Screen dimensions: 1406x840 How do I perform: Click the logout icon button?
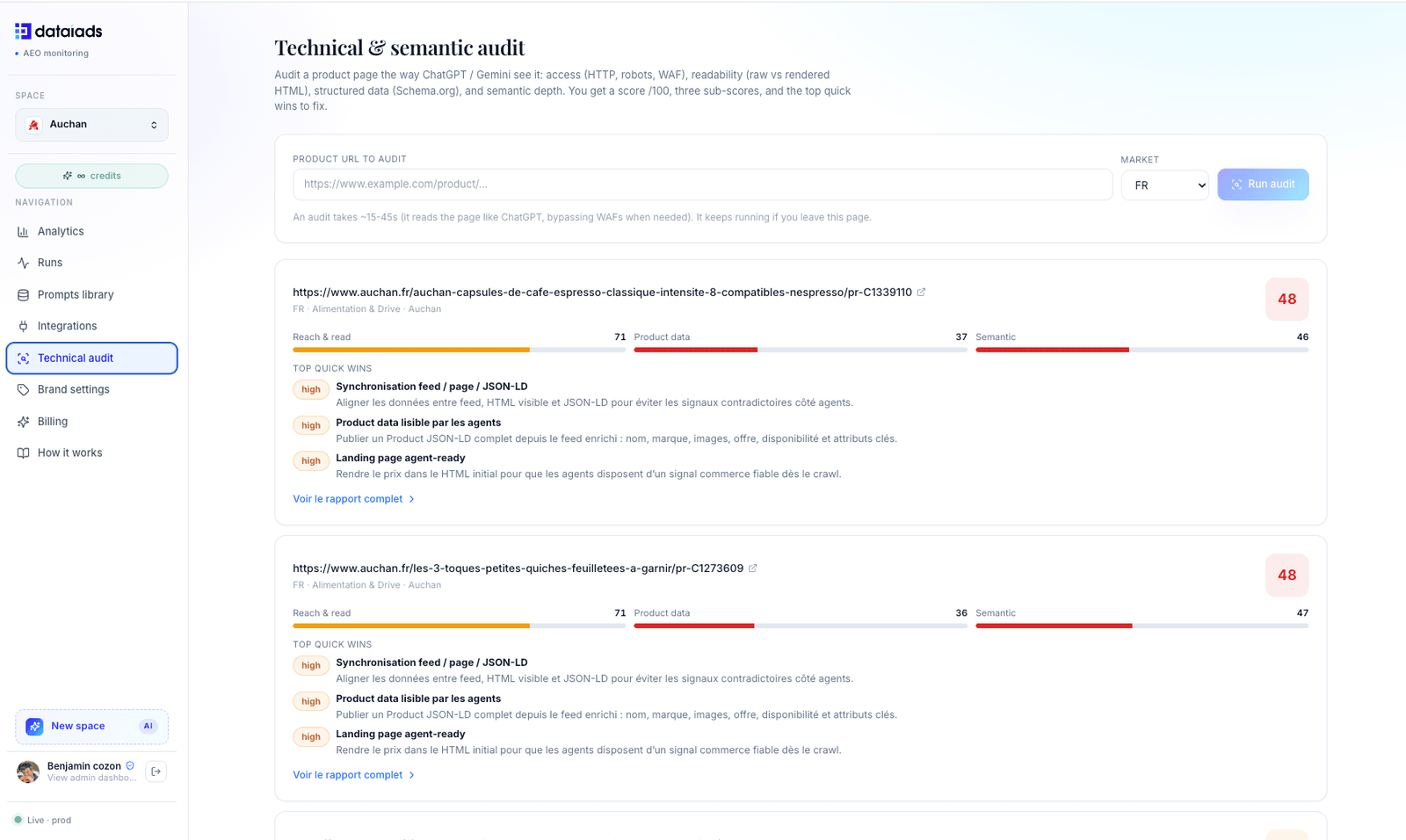click(156, 771)
